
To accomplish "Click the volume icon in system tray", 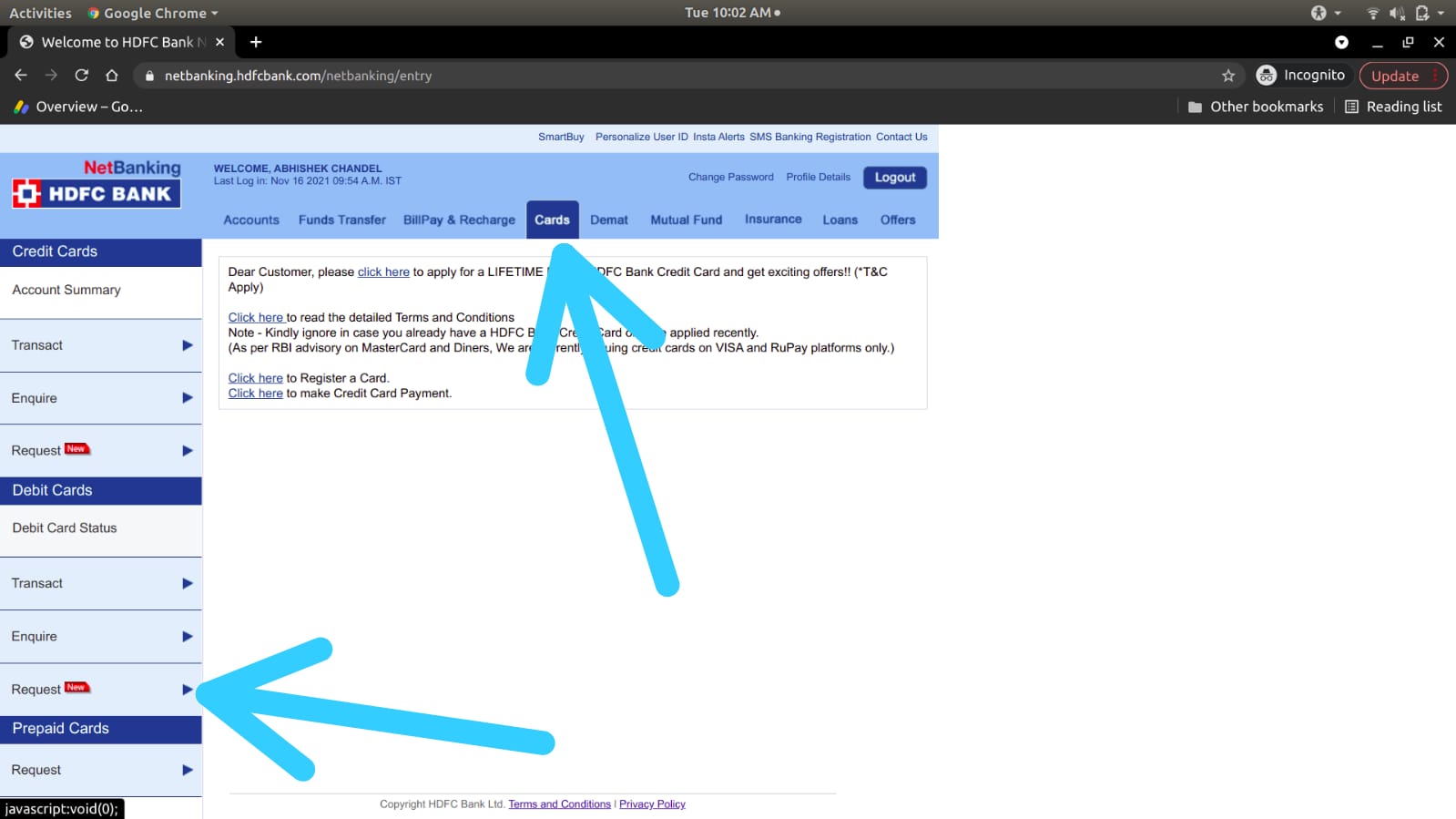I will pos(1397,13).
